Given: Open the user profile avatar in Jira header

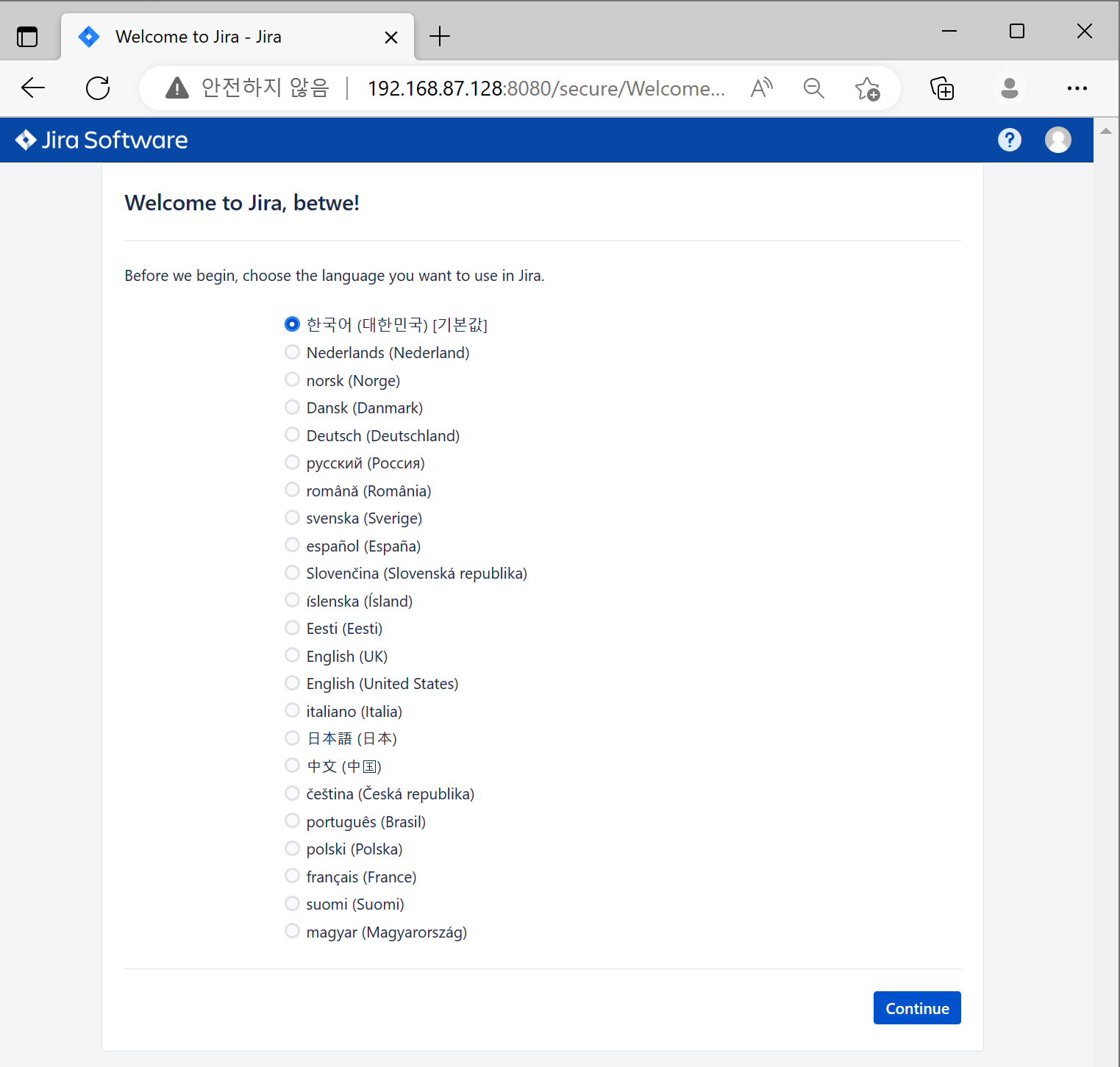Looking at the screenshot, I should [1058, 140].
